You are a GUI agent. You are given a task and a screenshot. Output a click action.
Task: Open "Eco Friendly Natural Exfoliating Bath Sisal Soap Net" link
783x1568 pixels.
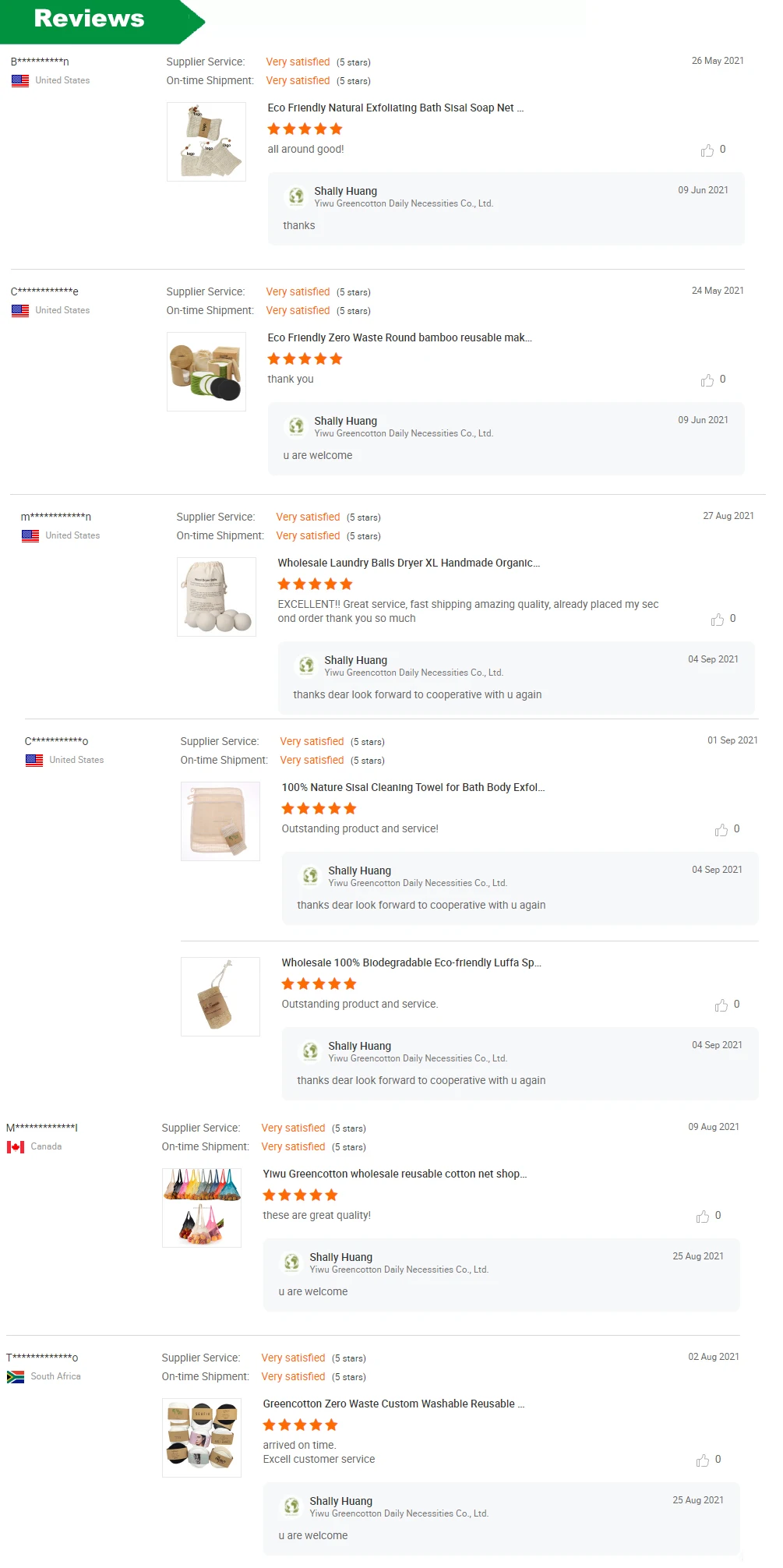[x=395, y=108]
